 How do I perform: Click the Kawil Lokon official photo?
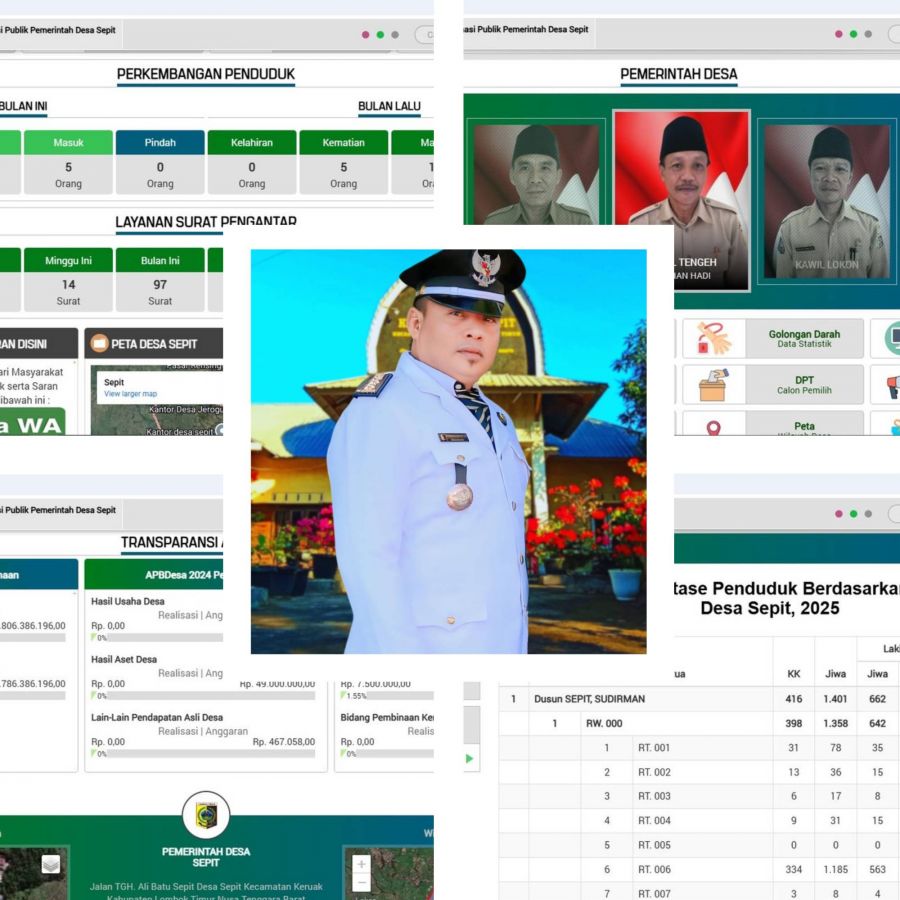coord(827,202)
